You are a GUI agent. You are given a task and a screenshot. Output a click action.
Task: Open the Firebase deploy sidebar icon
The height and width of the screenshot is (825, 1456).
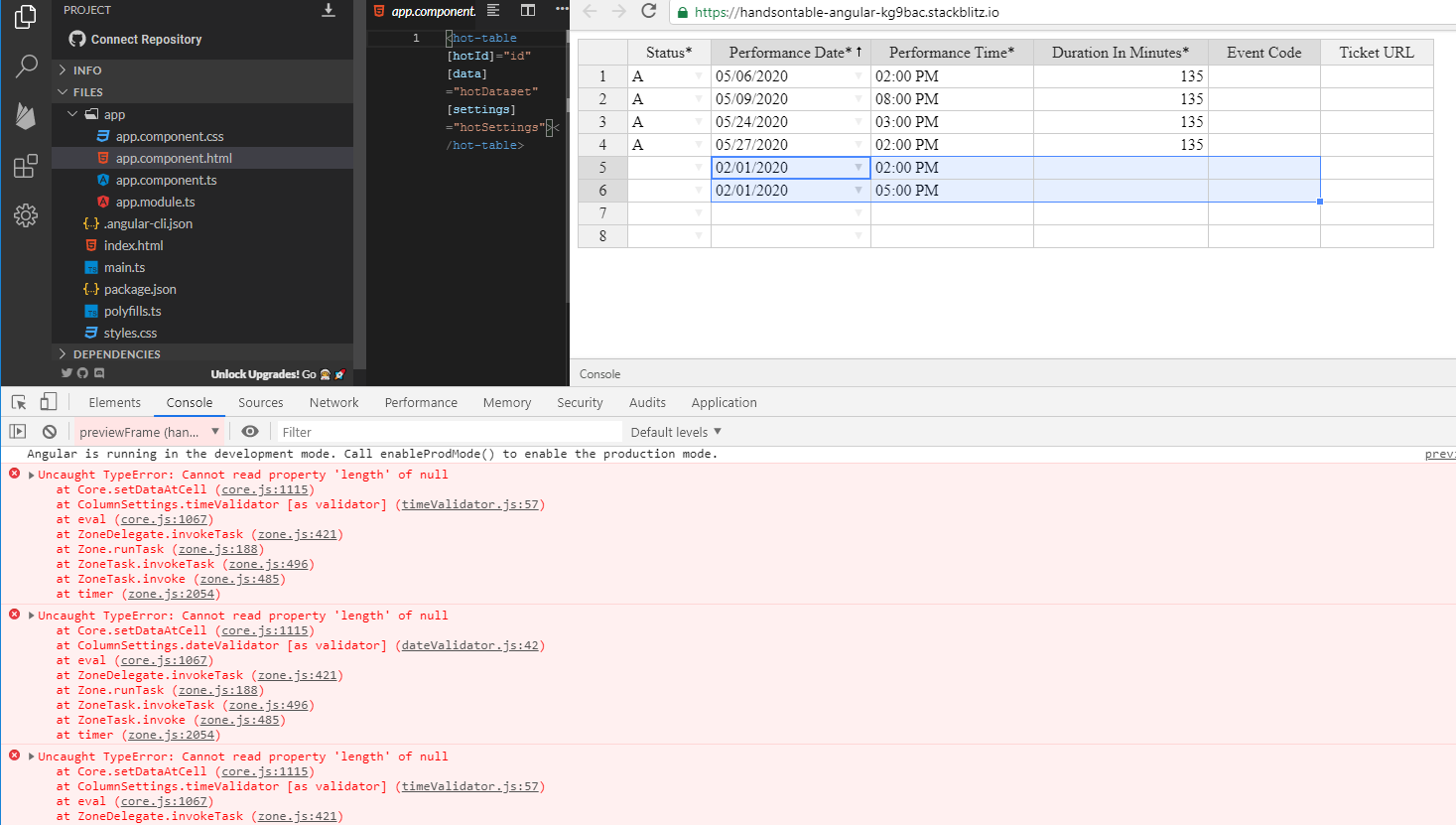point(26,116)
